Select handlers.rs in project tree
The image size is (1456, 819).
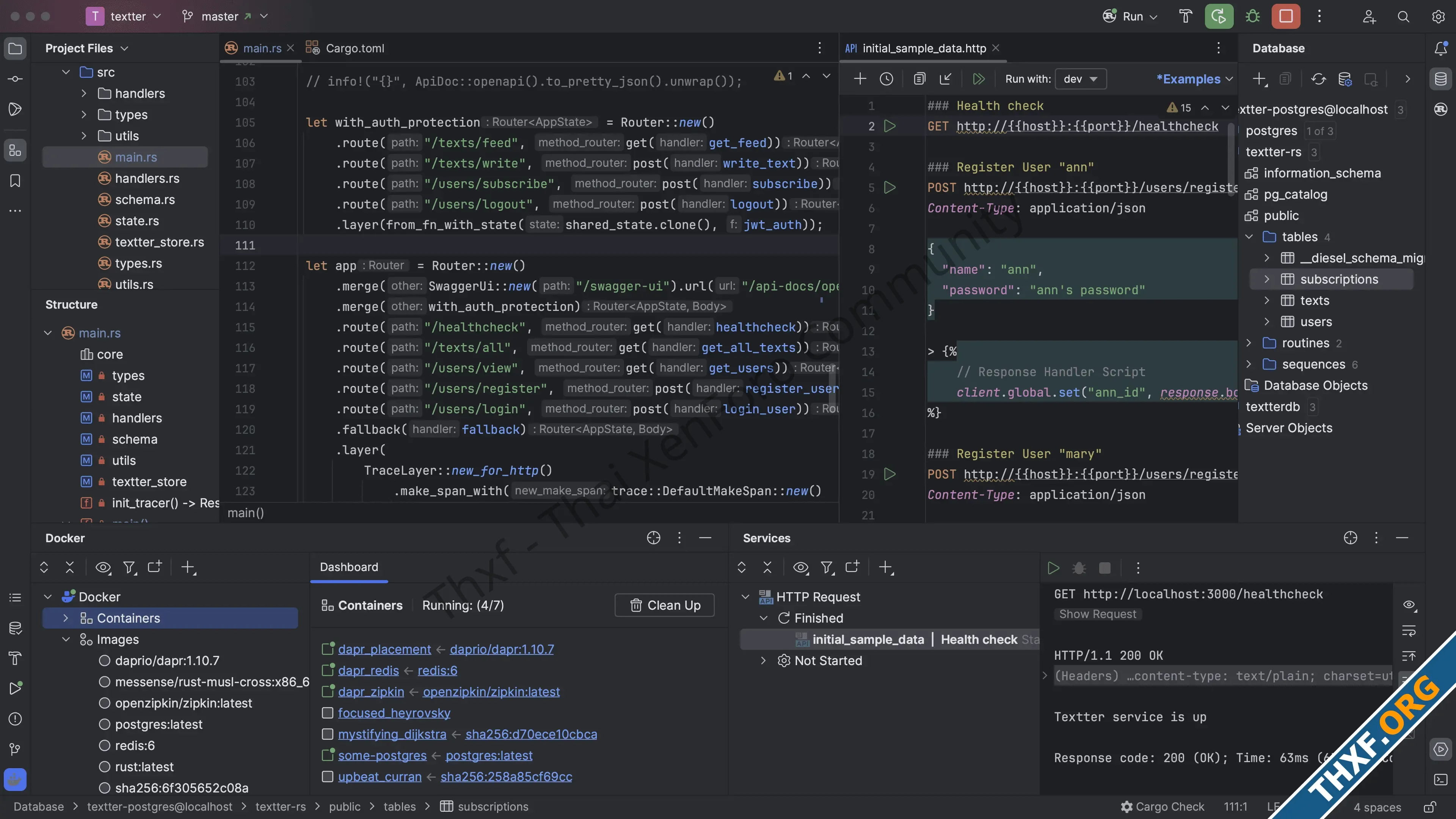(147, 179)
